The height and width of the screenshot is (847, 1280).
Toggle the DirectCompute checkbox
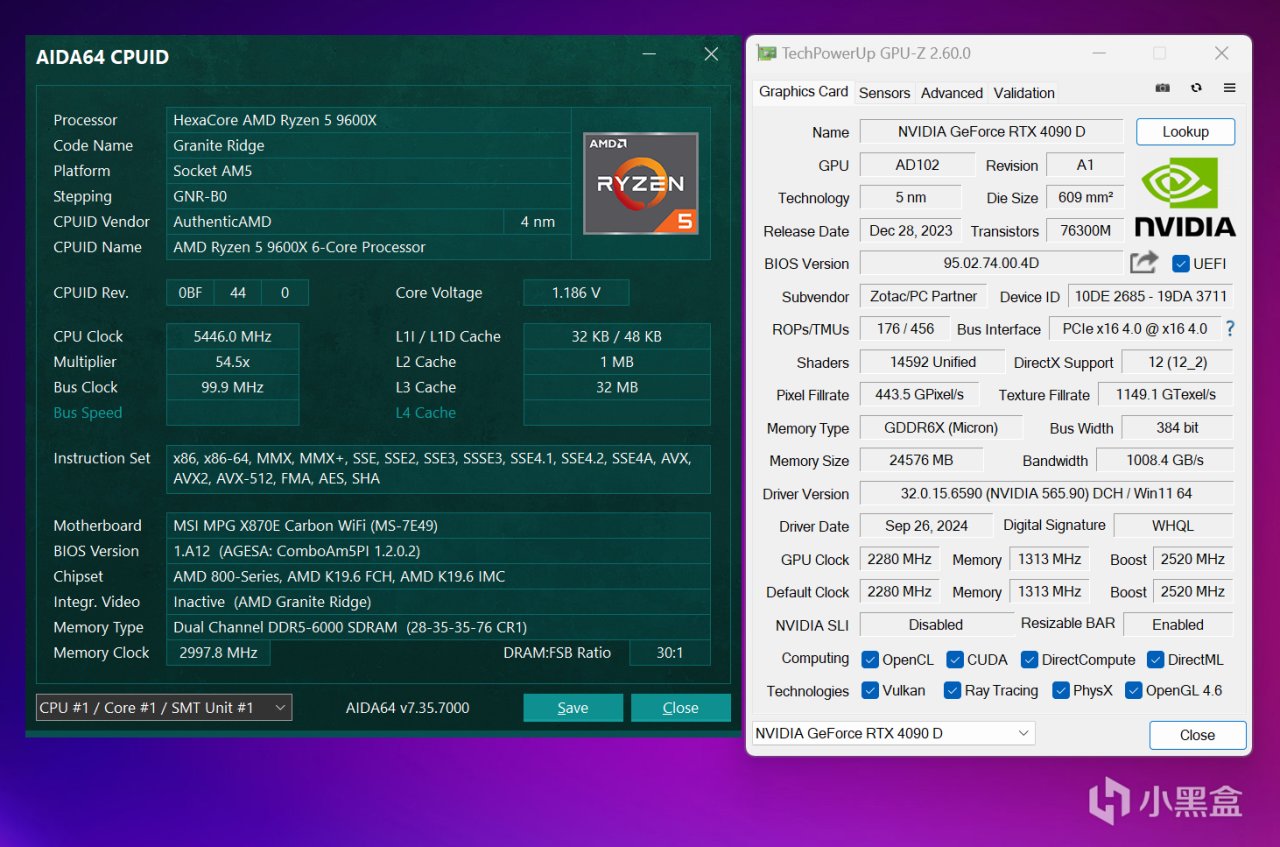tap(1029, 659)
